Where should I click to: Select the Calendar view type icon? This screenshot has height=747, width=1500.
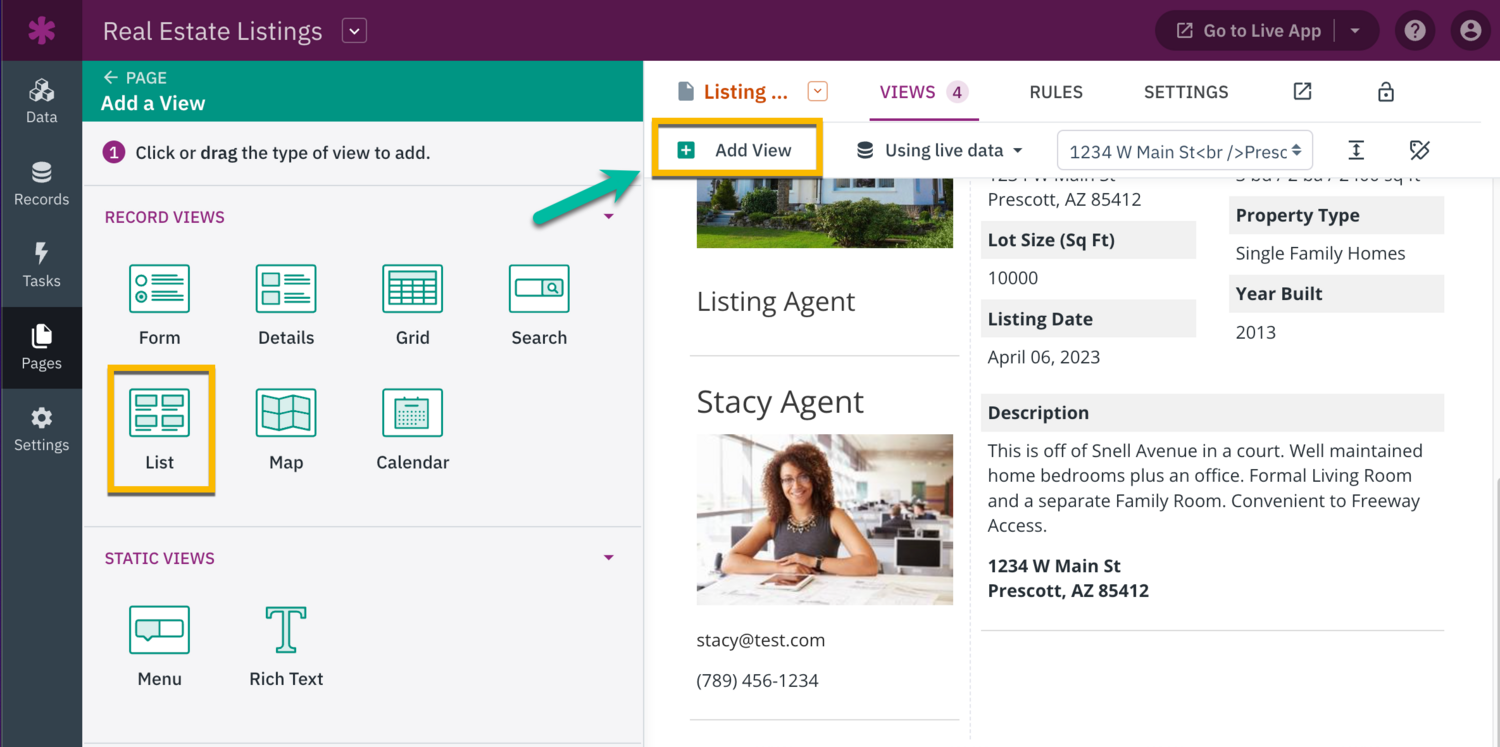point(412,415)
